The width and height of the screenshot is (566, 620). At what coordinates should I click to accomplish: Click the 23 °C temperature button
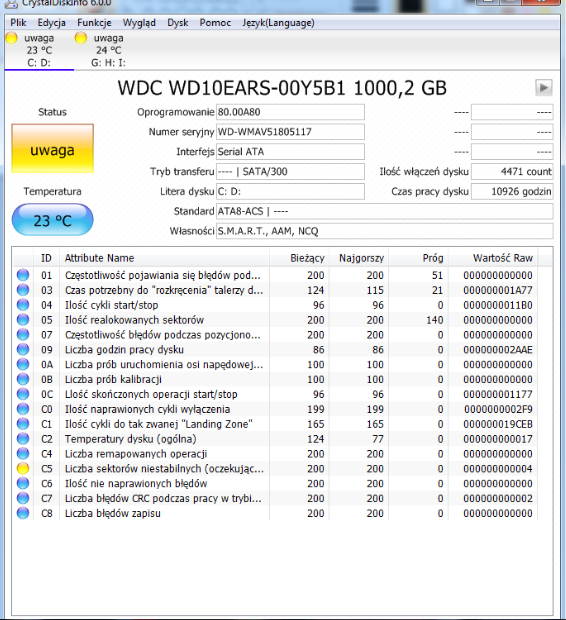click(53, 220)
